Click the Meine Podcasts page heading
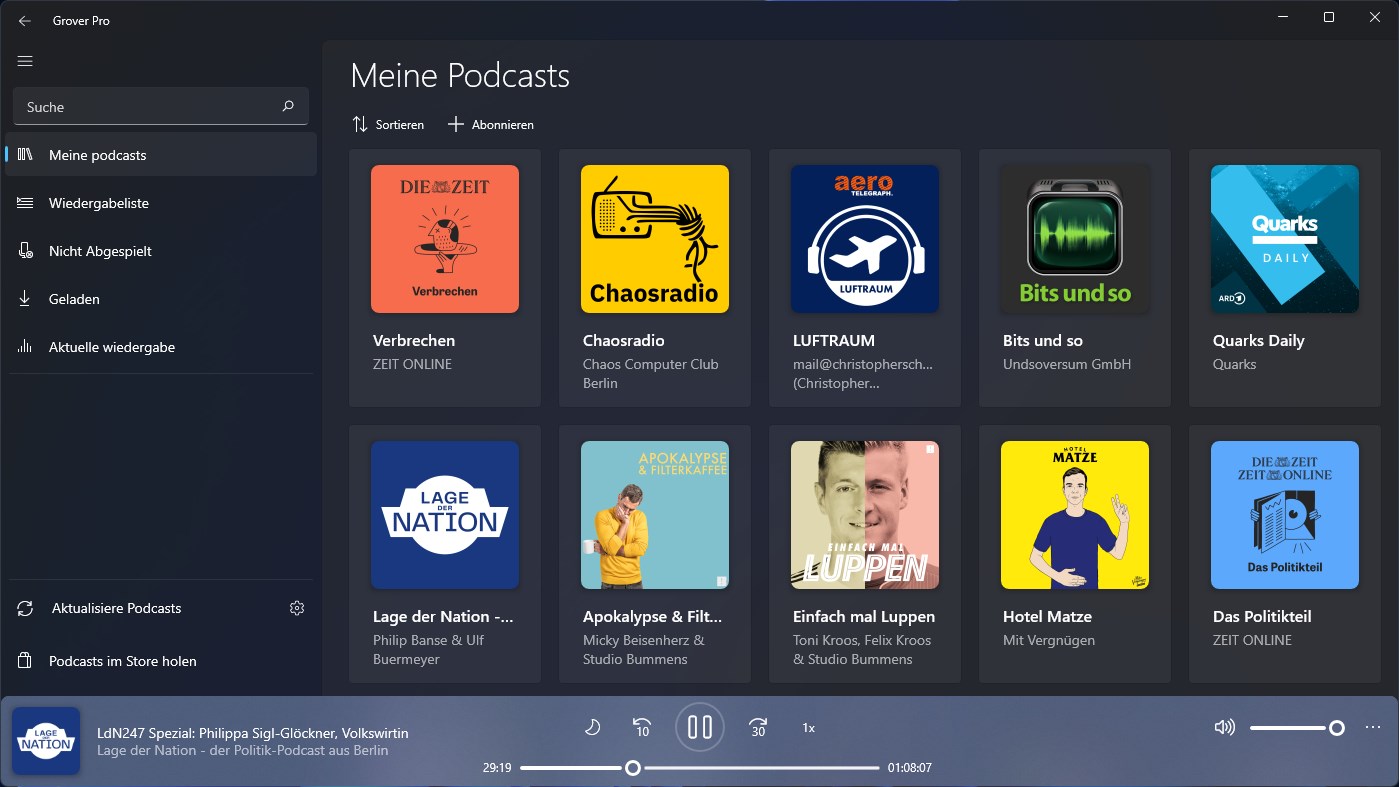The width and height of the screenshot is (1399, 787). (460, 75)
